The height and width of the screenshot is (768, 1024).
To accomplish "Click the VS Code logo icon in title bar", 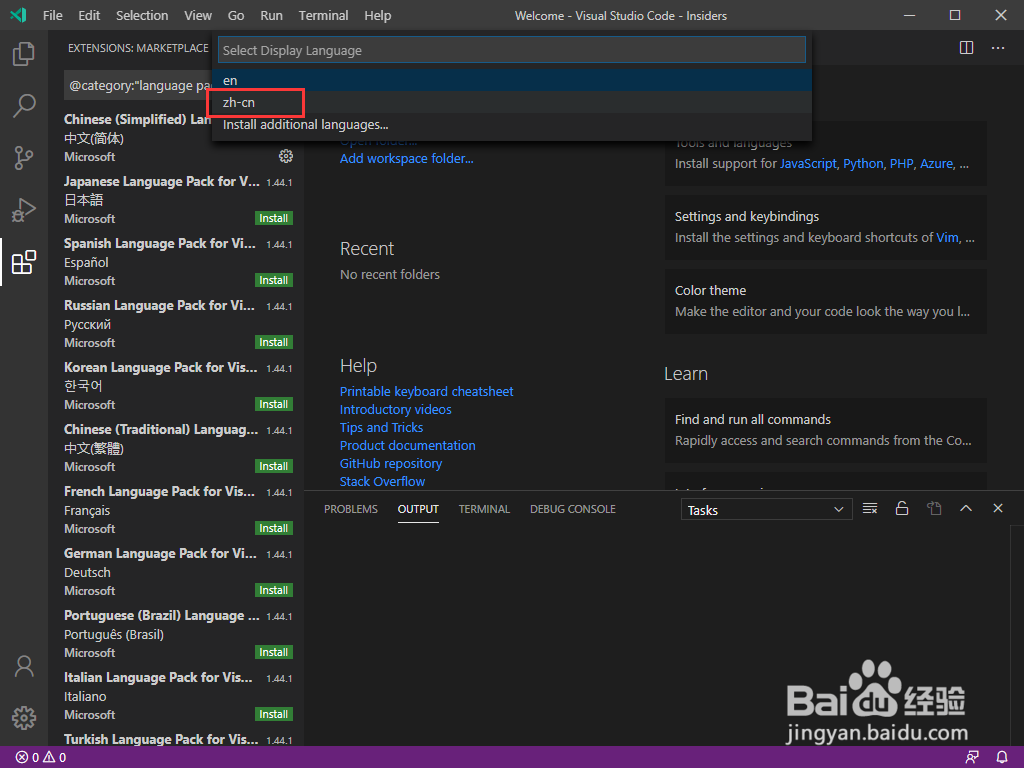I will pos(18,15).
